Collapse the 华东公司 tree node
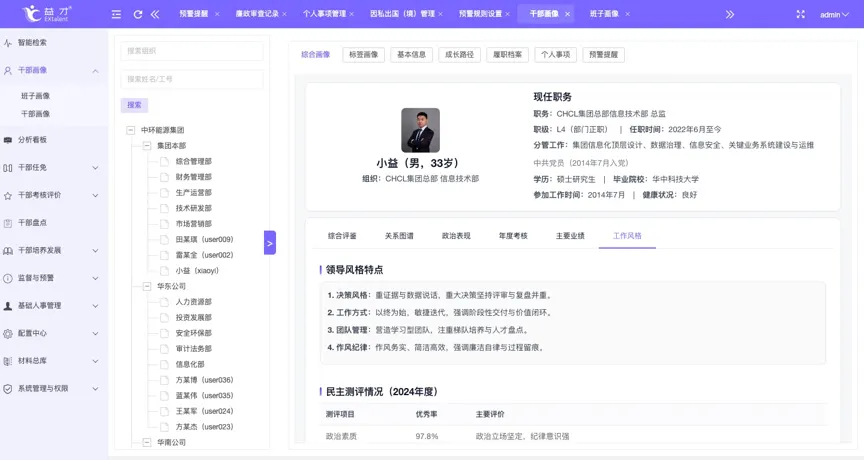865x460 pixels. [147, 286]
